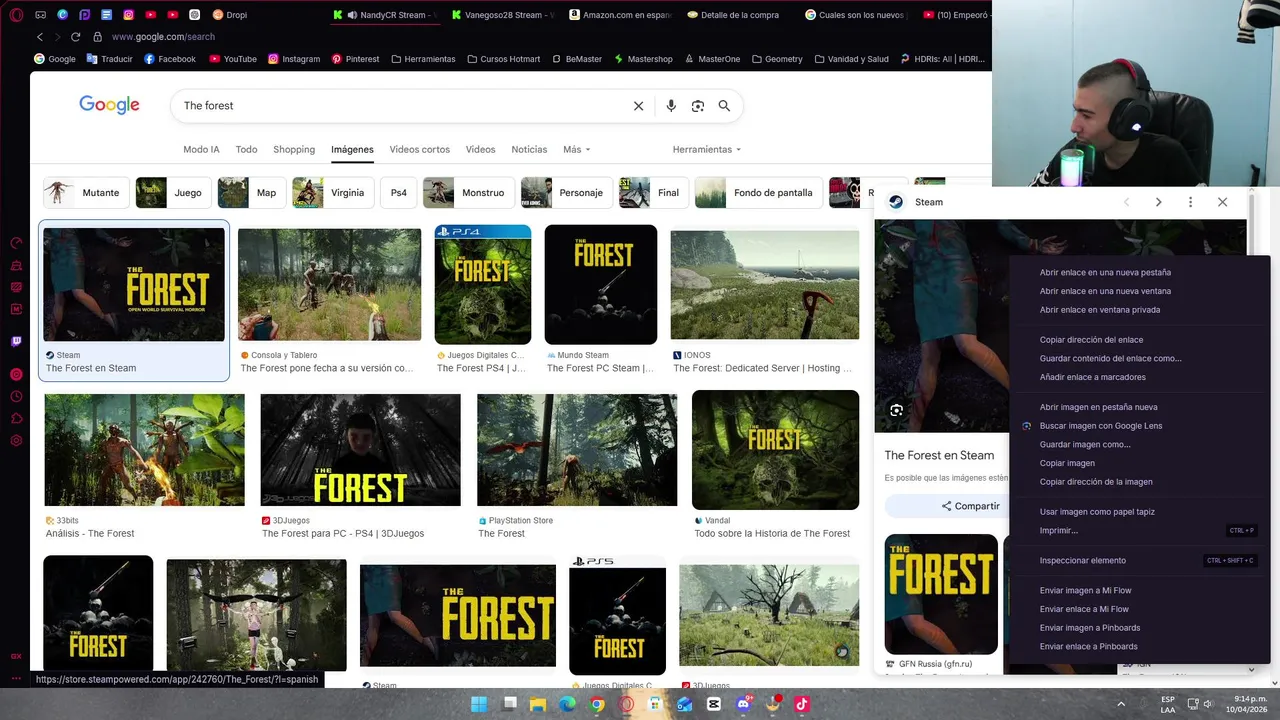This screenshot has width=1280, height=720.
Task: Open the Vanidad y Salud bookmarks folder
Action: pyautogui.click(x=851, y=59)
